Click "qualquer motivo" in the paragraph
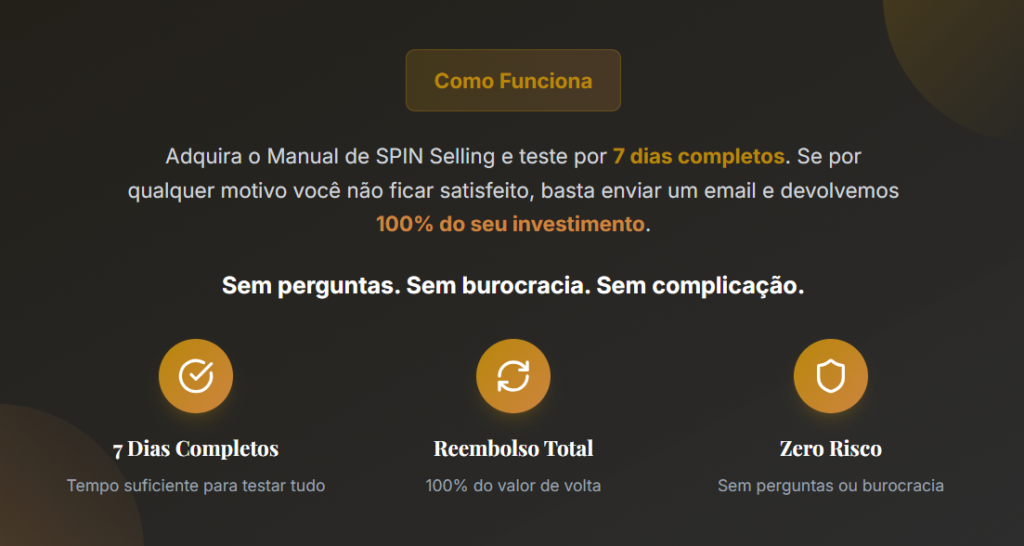This screenshot has width=1024, height=546. 192,190
